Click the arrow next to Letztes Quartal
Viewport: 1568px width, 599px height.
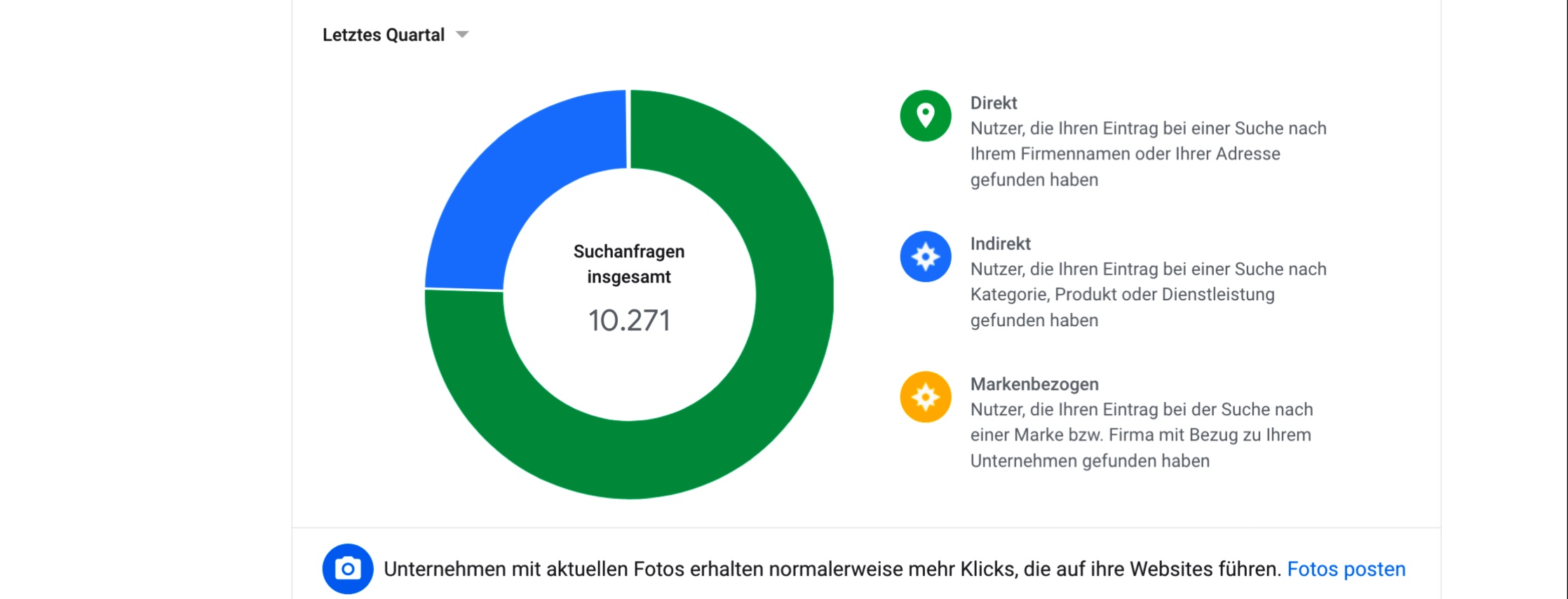(x=462, y=34)
